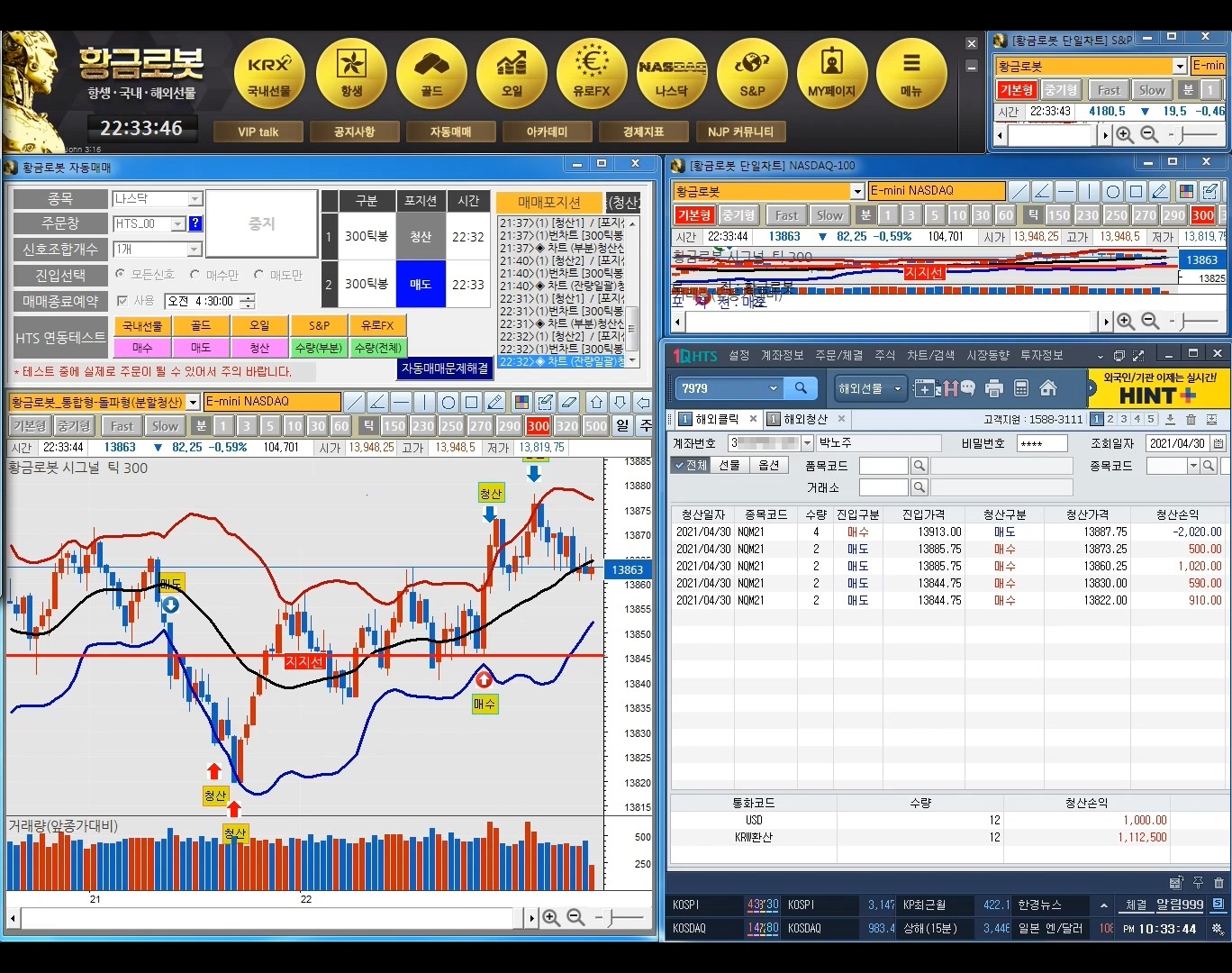Expand main chart strategy dropdown 통합형-돌파형
Image resolution: width=1232 pixels, height=973 pixels.
pyautogui.click(x=194, y=402)
